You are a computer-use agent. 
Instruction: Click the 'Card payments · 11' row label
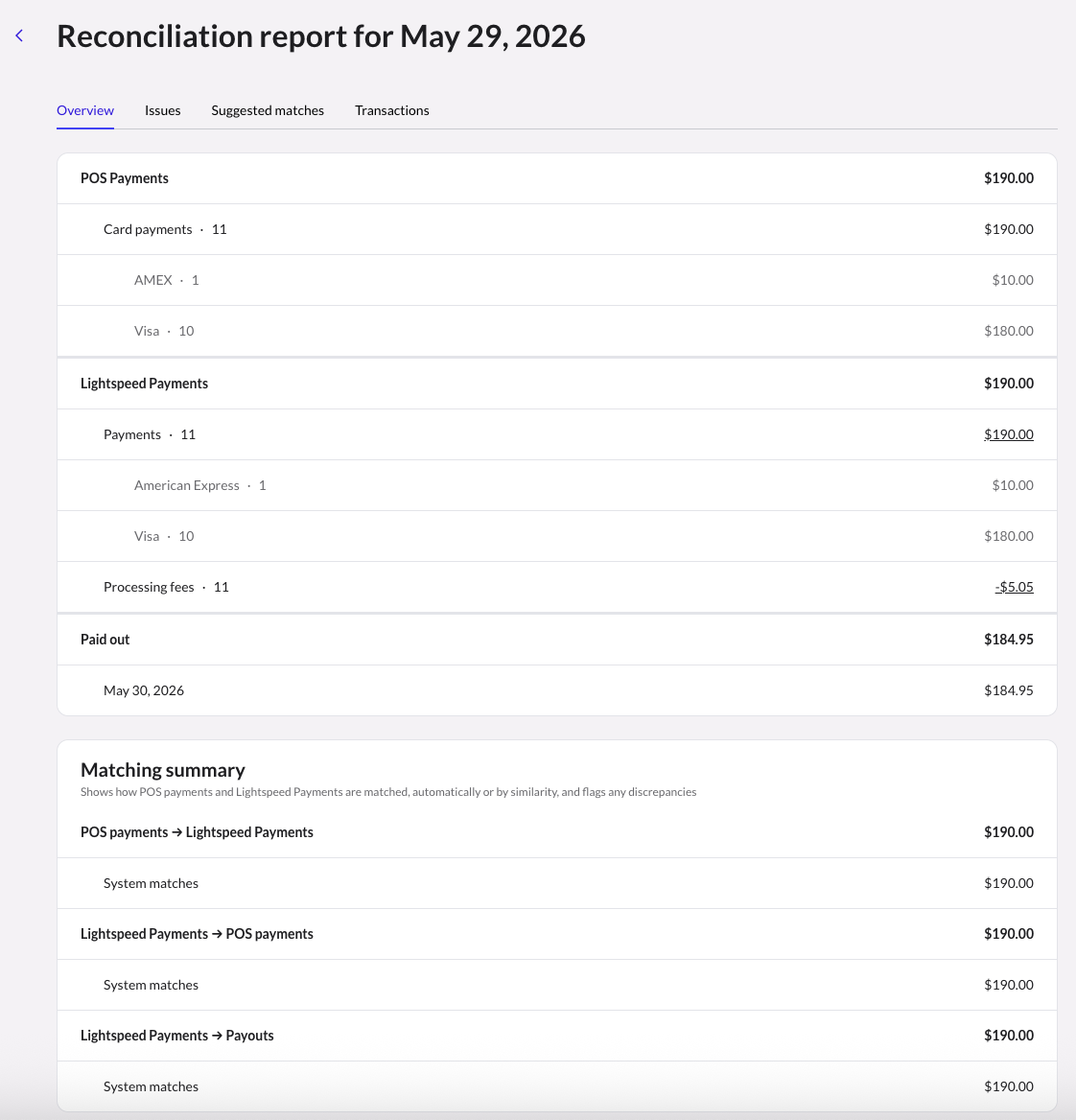165,229
